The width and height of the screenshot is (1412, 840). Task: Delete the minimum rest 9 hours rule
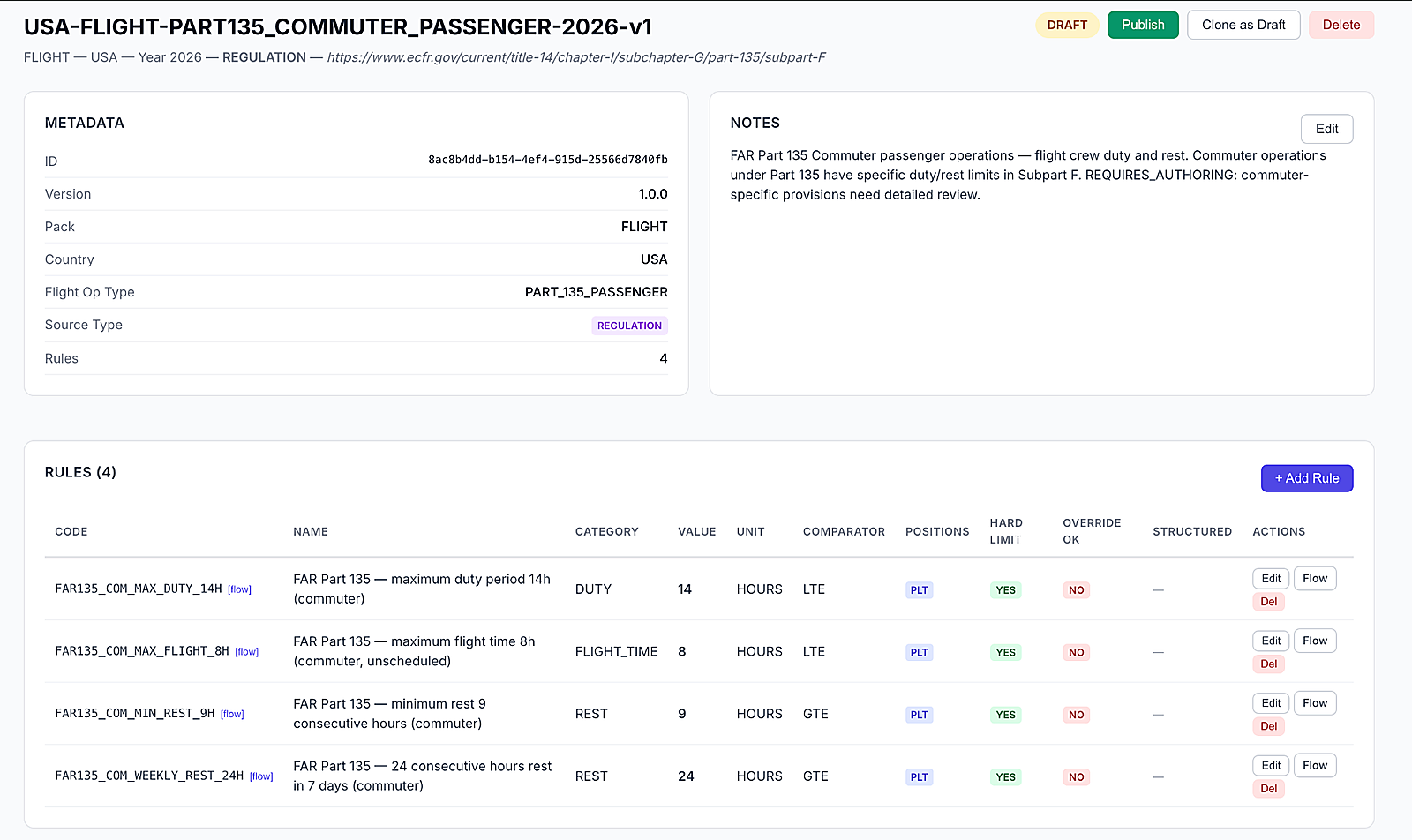click(1268, 726)
